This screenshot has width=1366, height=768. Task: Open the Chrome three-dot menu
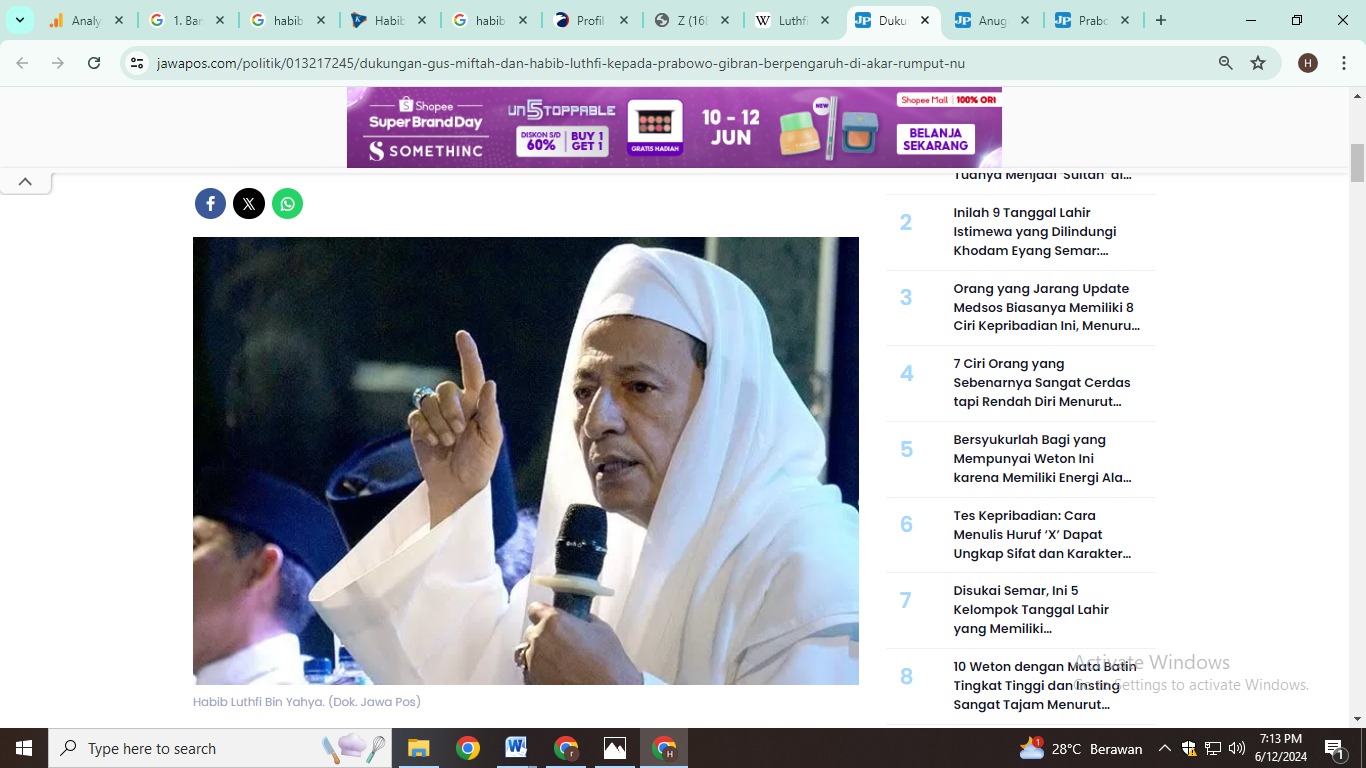(1345, 62)
